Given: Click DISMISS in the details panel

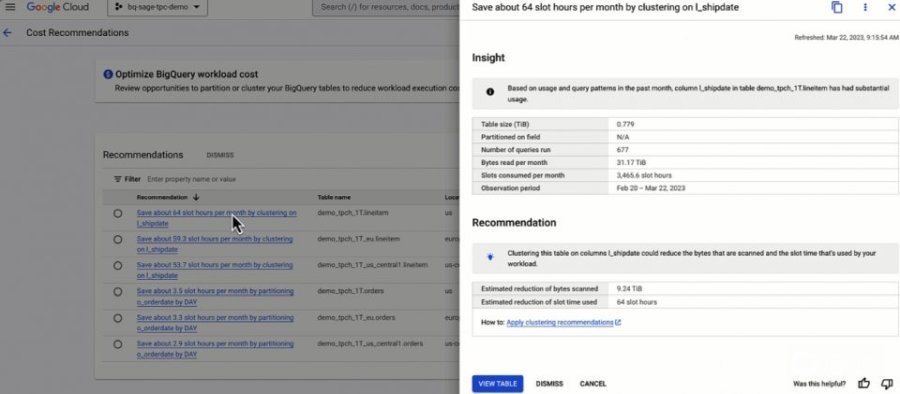Looking at the screenshot, I should click(x=549, y=384).
